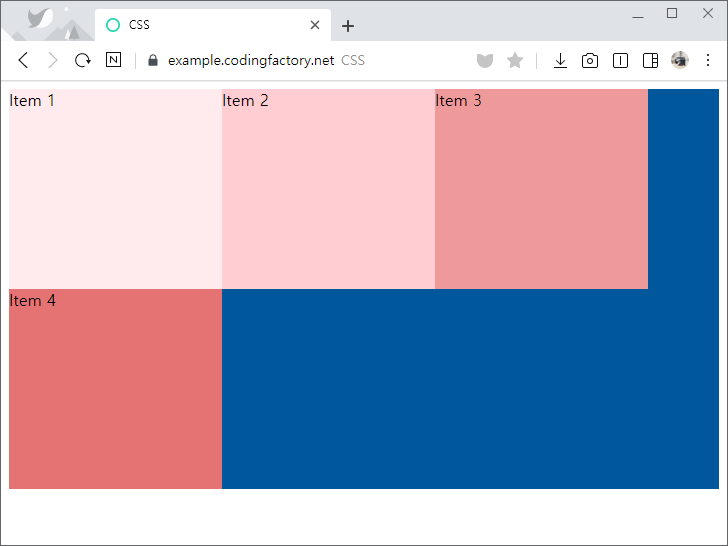The width and height of the screenshot is (728, 546).
Task: Click the padlock site security icon
Action: [x=153, y=60]
